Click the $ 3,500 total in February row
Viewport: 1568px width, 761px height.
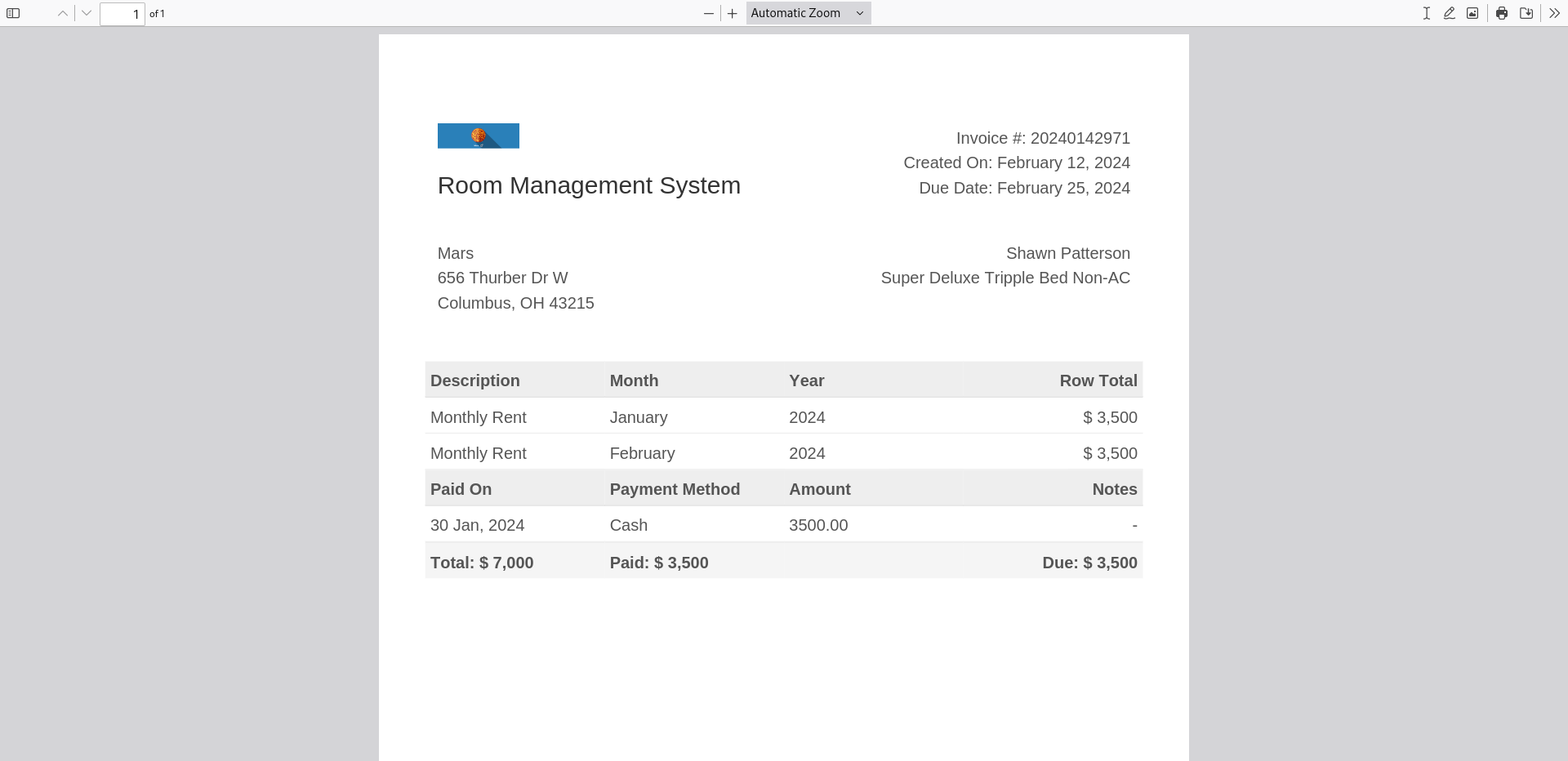[1110, 453]
